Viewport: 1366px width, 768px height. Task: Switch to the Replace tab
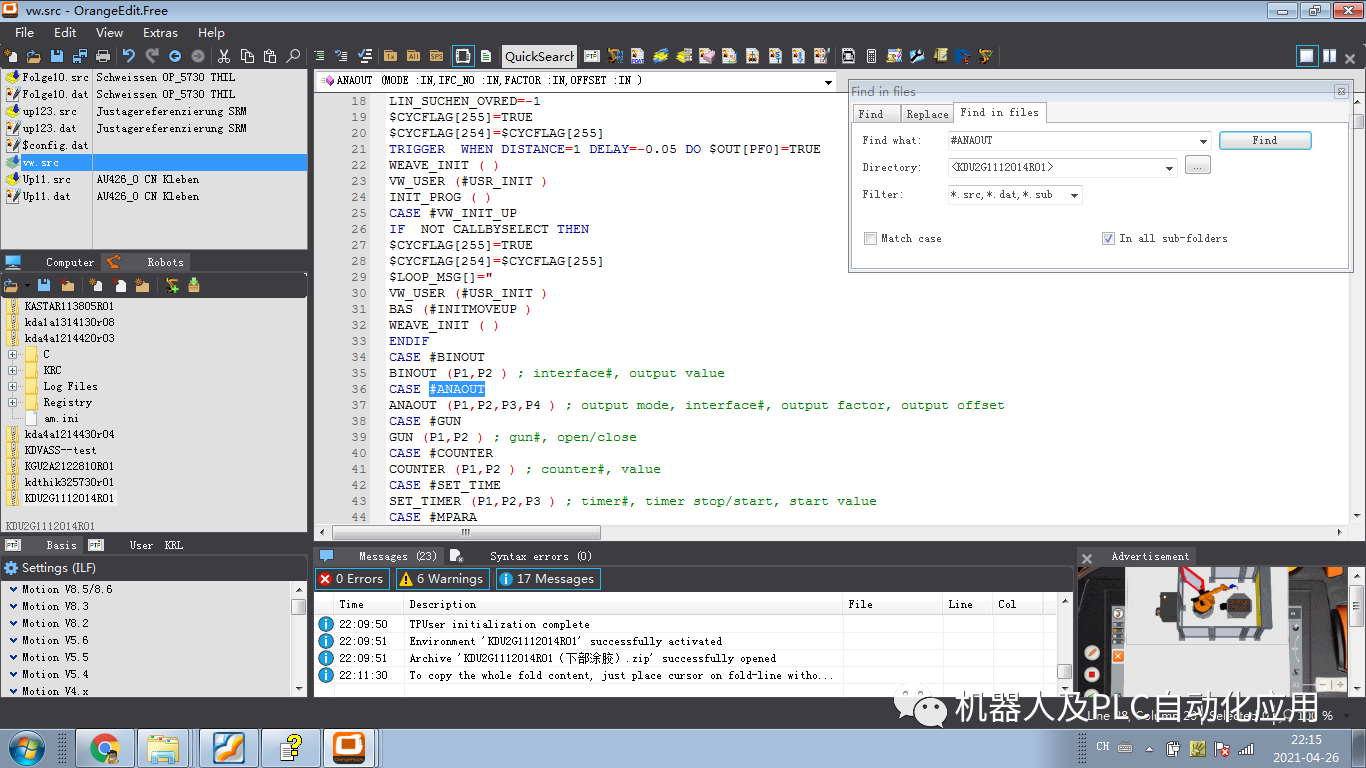click(927, 114)
